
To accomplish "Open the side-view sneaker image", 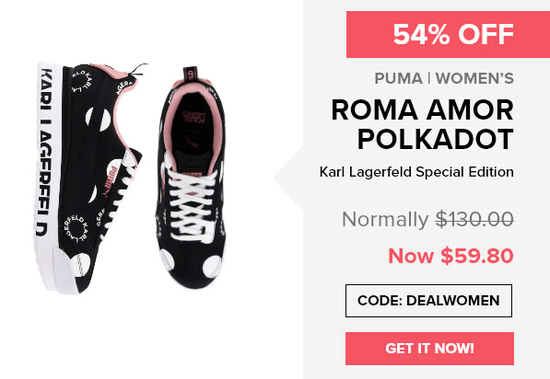I will pyautogui.click(x=89, y=177).
